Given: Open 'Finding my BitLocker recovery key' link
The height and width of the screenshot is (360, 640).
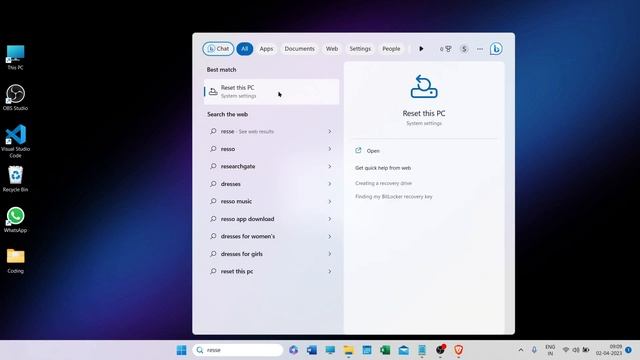Looking at the screenshot, I should (393, 197).
